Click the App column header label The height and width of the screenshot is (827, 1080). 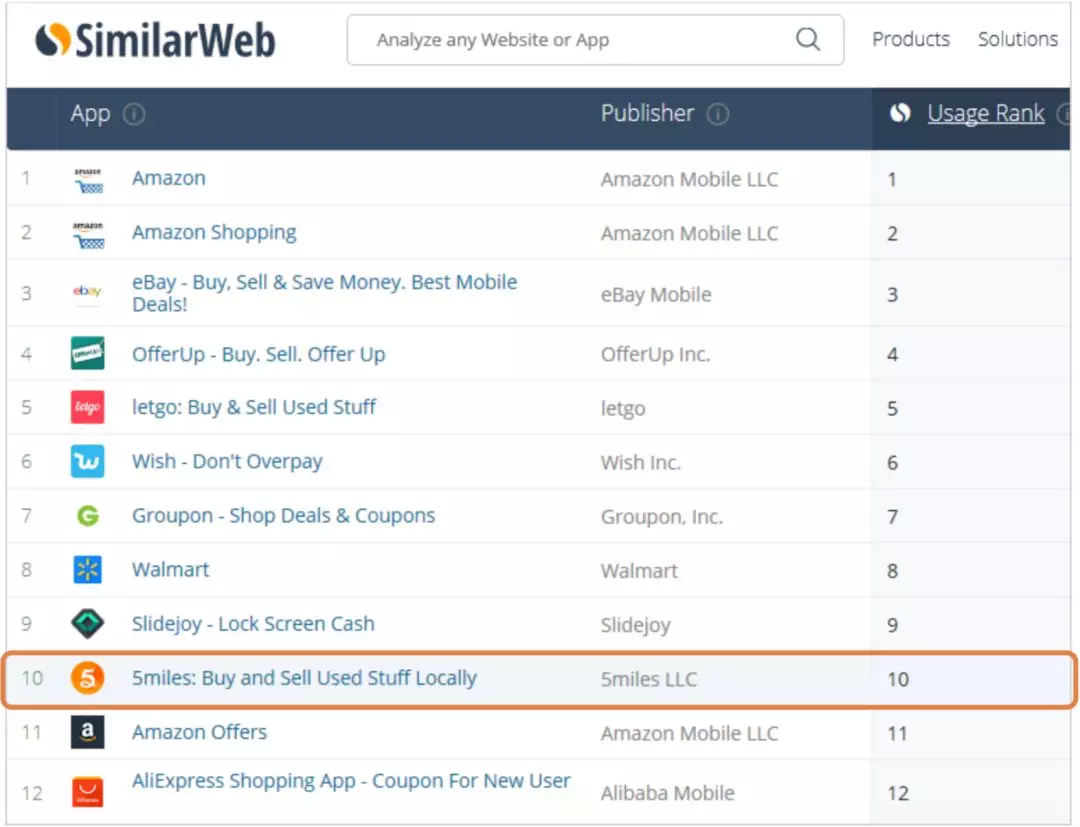coord(90,114)
